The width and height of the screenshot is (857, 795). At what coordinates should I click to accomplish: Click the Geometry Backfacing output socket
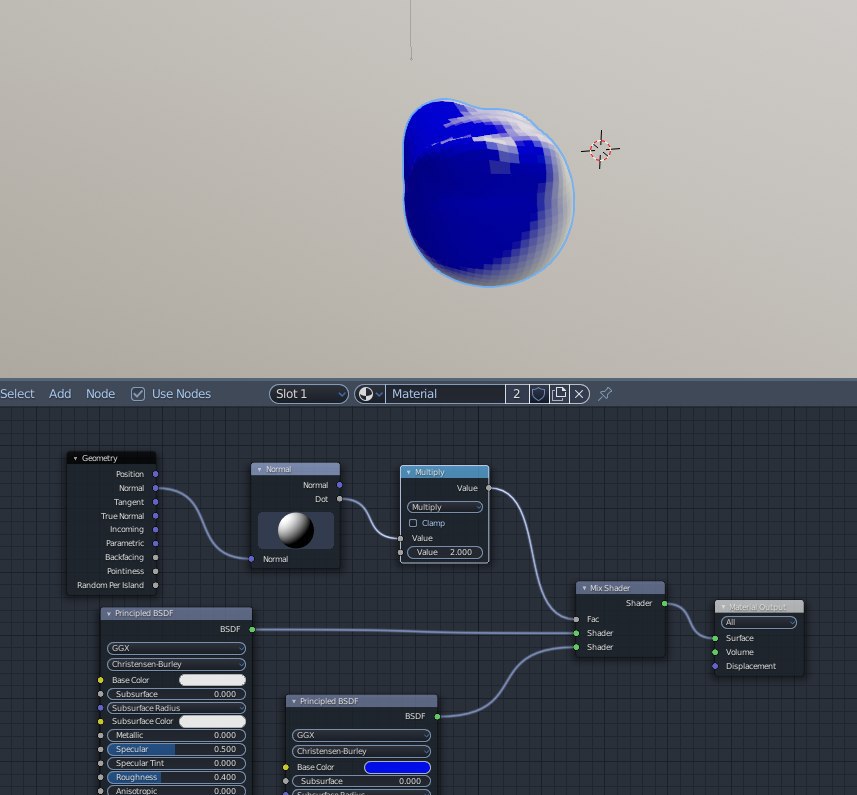point(156,557)
